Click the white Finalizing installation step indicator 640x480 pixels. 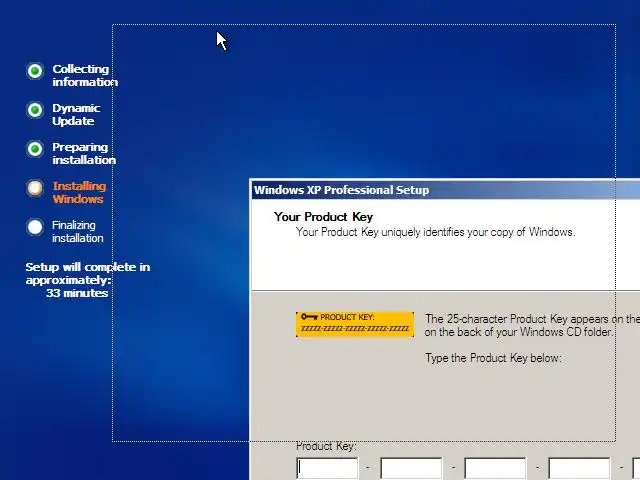tap(35, 227)
